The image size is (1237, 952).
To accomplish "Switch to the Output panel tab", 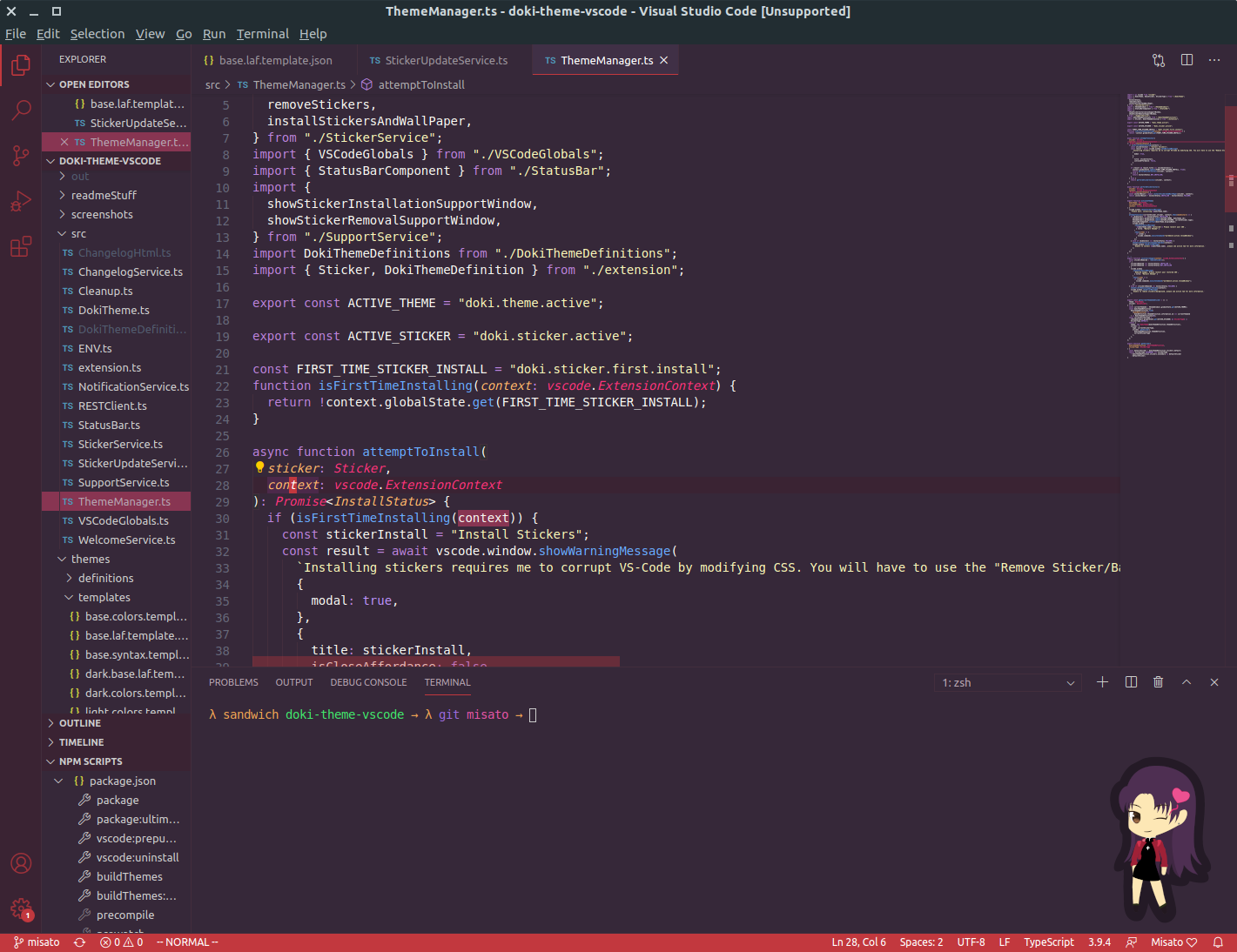I will 294,682.
